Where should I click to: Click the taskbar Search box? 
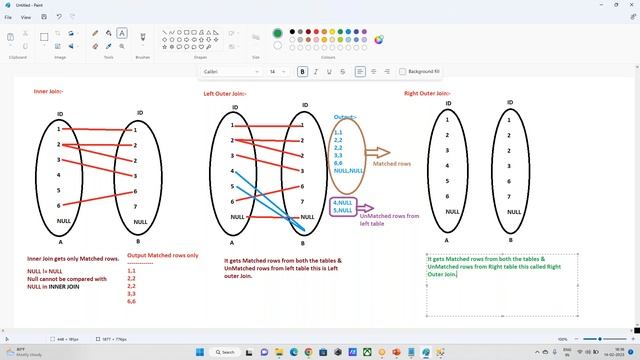pos(225,352)
